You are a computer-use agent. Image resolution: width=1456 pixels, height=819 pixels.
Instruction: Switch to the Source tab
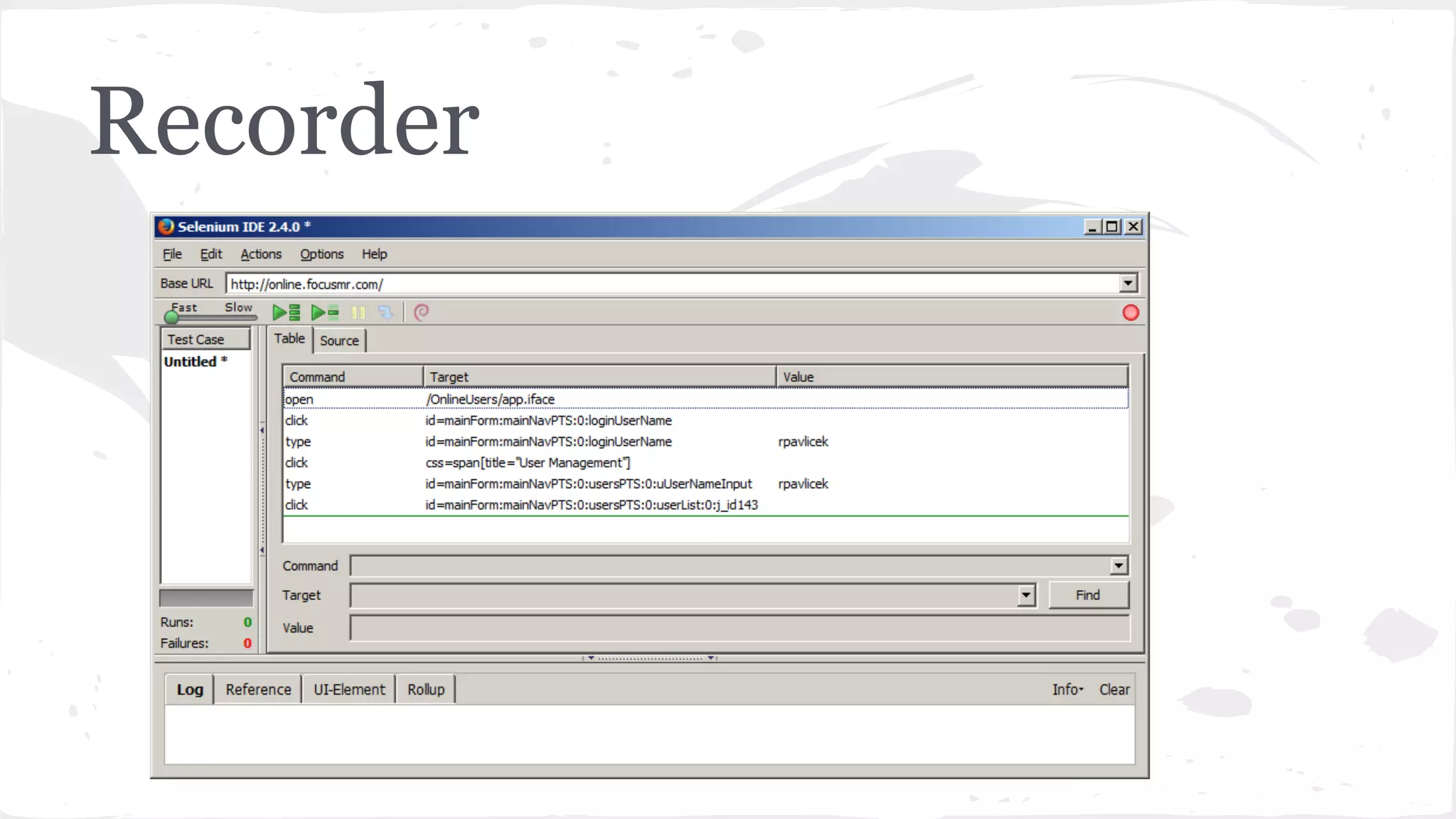point(339,341)
